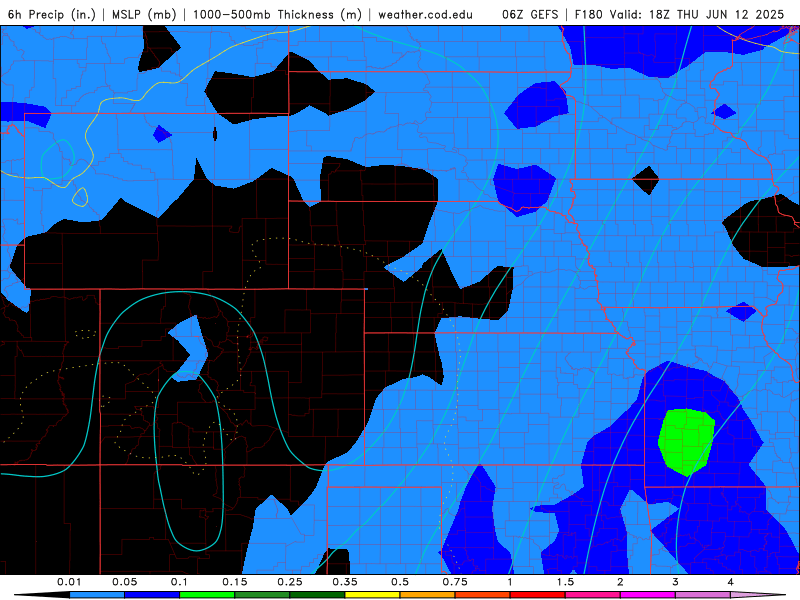800x600 pixels.
Task: Click the "MSLP (mb)" header label
Action: coord(144,14)
